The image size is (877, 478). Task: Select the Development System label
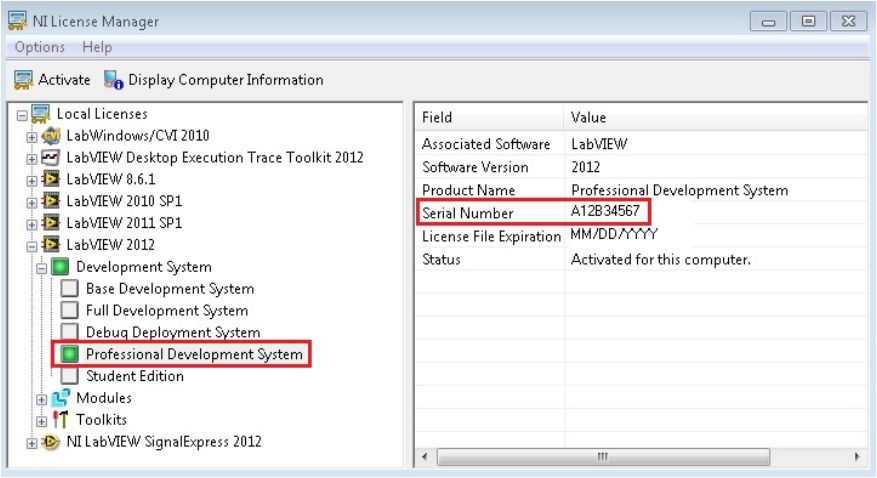(144, 267)
